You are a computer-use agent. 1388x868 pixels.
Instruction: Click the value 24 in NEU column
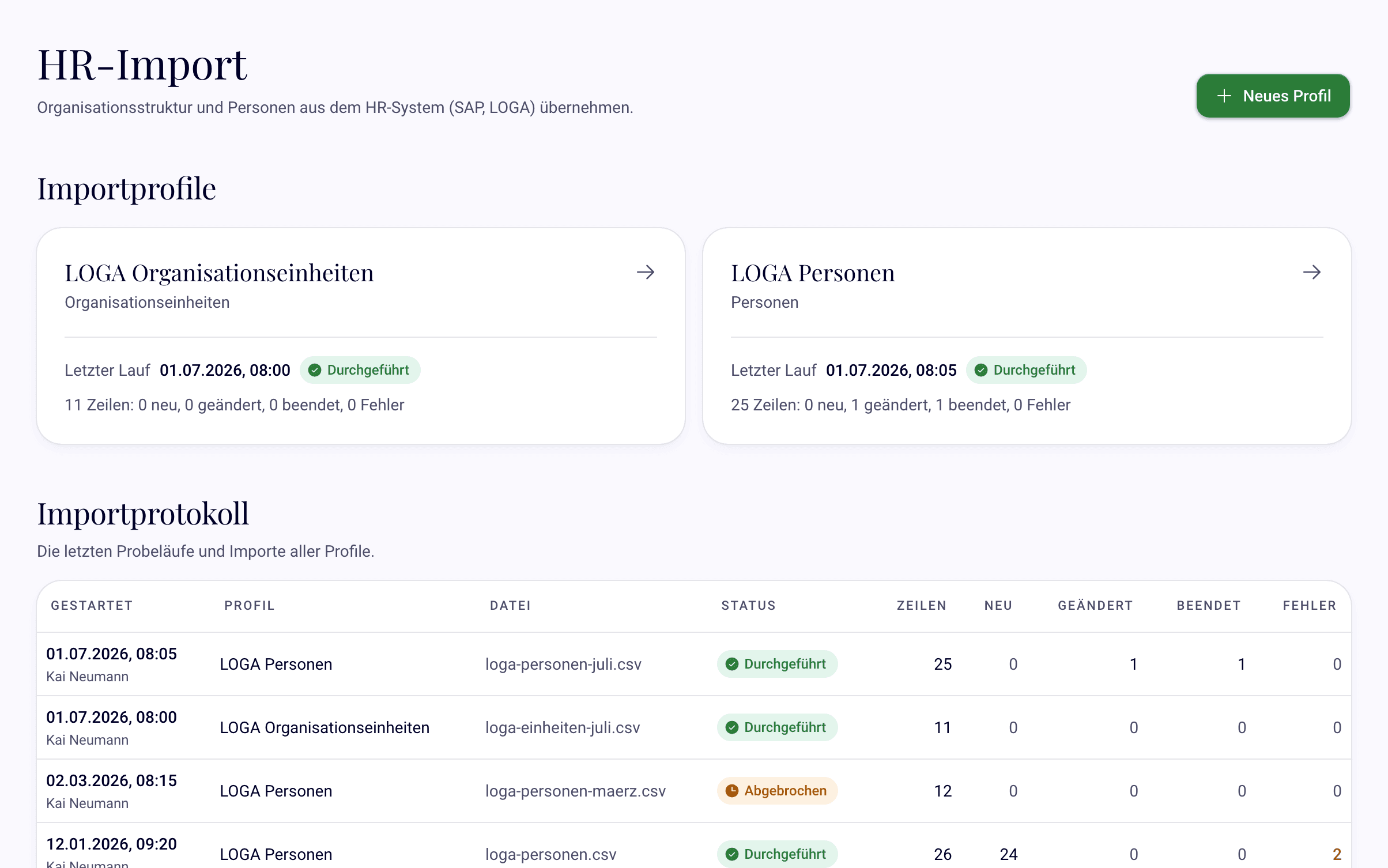tap(1008, 854)
